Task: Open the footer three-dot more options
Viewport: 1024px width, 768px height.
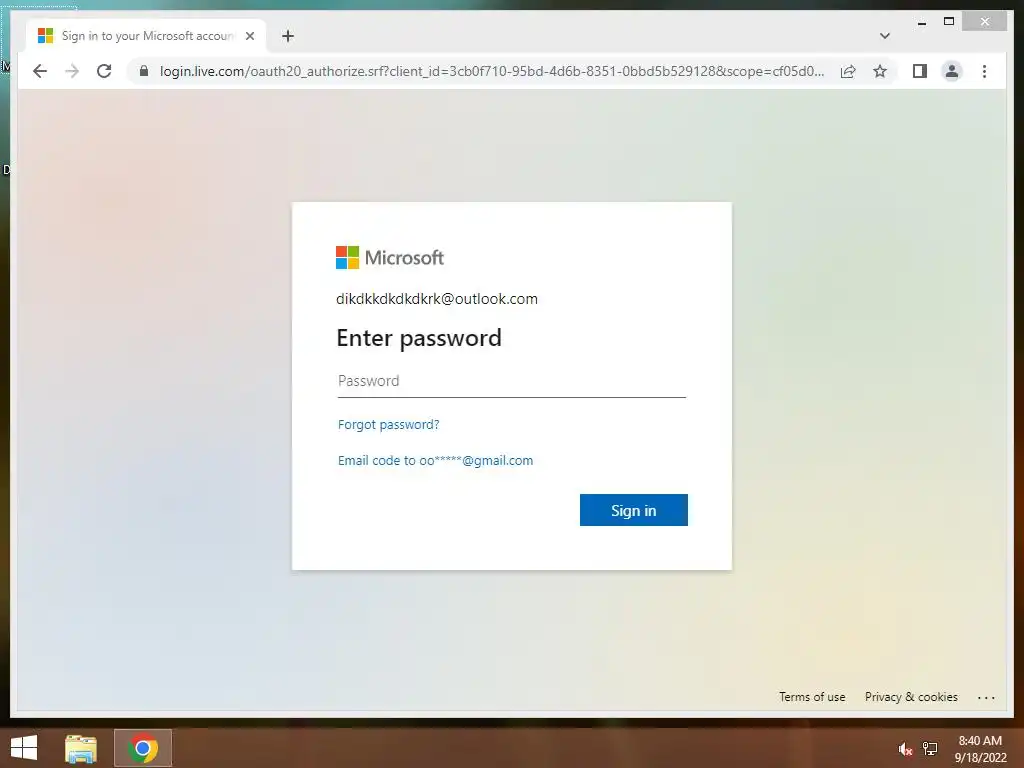Action: (986, 697)
